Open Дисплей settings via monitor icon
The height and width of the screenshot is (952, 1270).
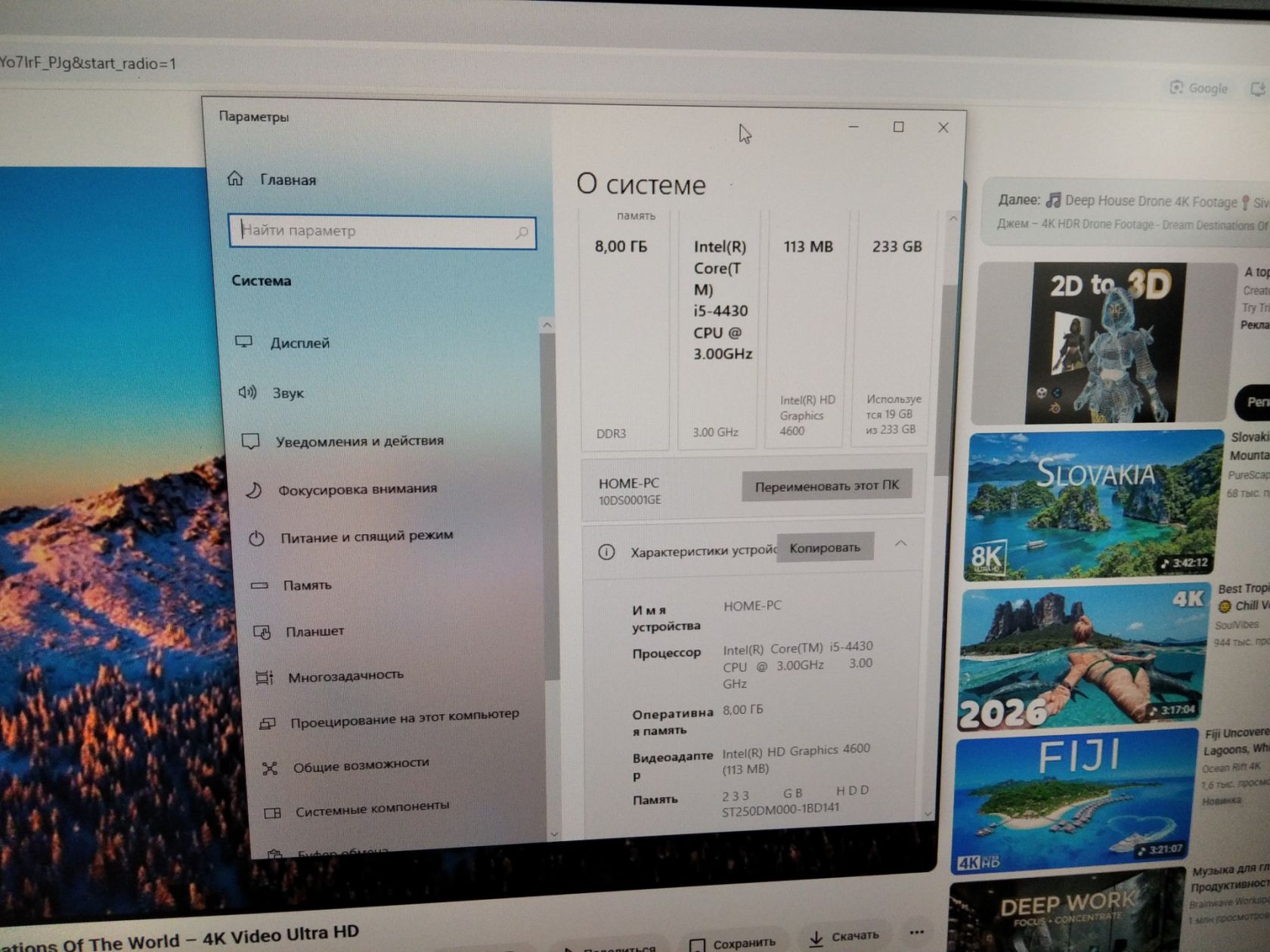[x=243, y=342]
